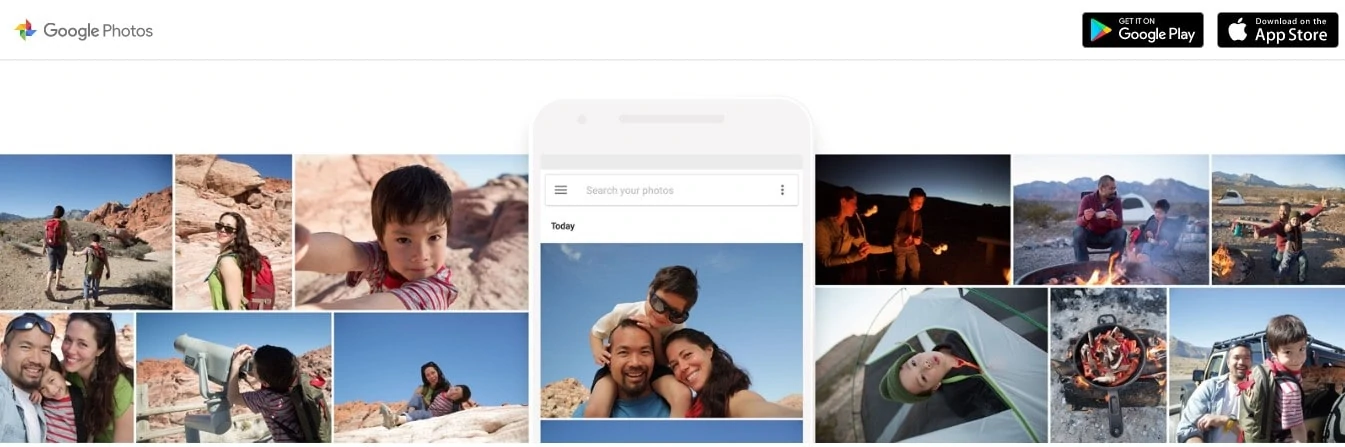
Task: Open close-up selfie of boy in striped shirt
Action: pos(412,232)
